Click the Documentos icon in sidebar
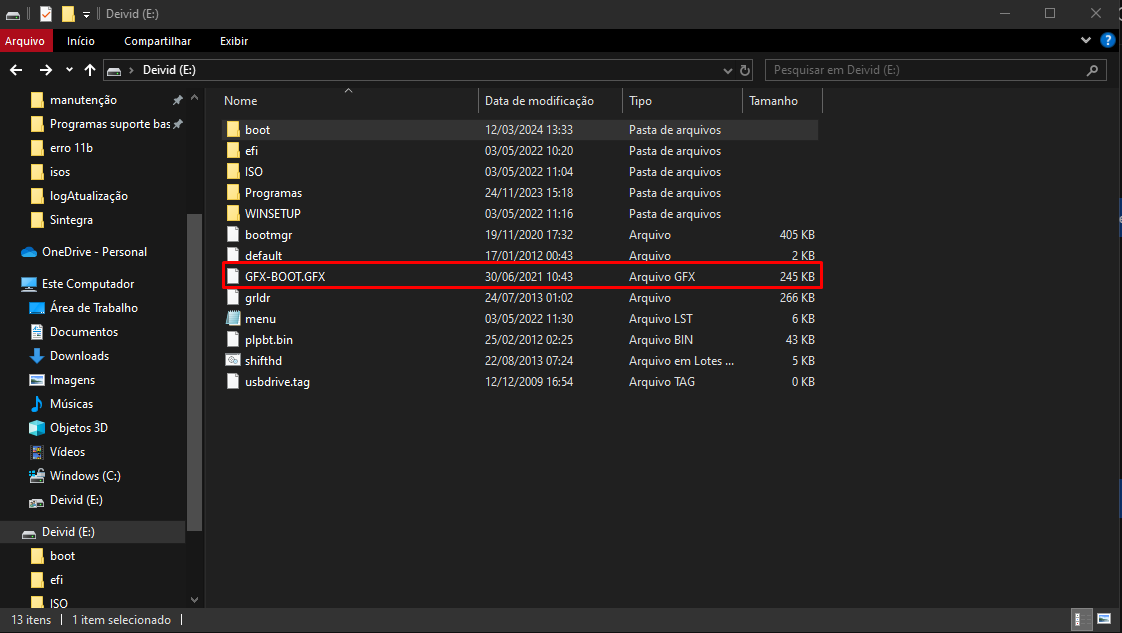This screenshot has height=633, width=1122. (37, 332)
